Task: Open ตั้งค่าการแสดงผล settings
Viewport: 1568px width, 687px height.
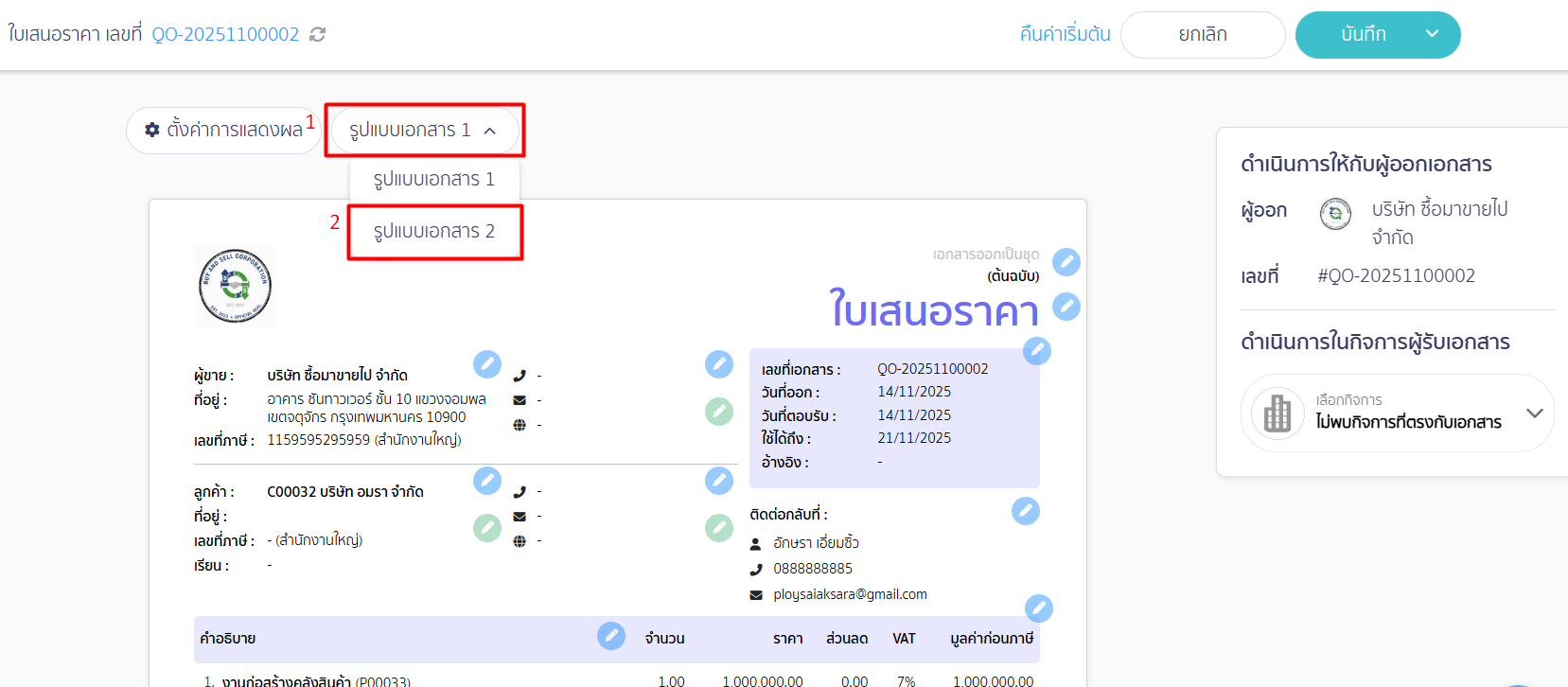Action: pyautogui.click(x=223, y=130)
